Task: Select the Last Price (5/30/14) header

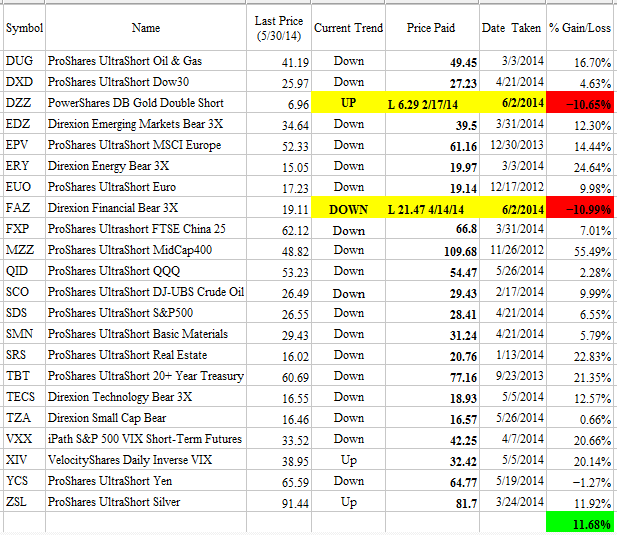Action: pyautogui.click(x=279, y=28)
